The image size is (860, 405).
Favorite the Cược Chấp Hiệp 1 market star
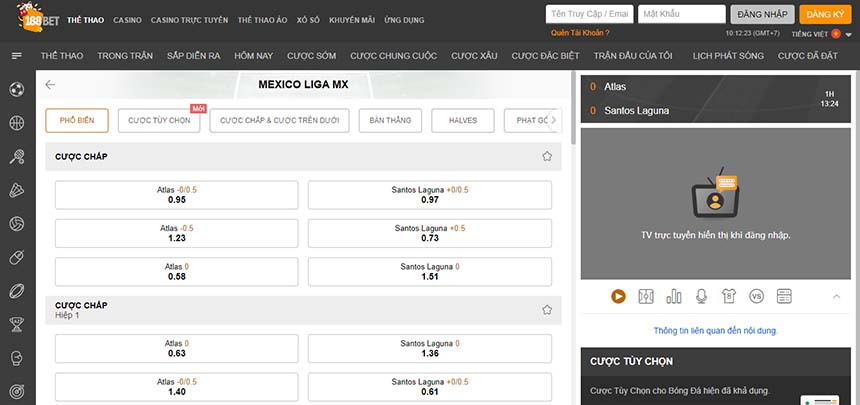(x=547, y=310)
